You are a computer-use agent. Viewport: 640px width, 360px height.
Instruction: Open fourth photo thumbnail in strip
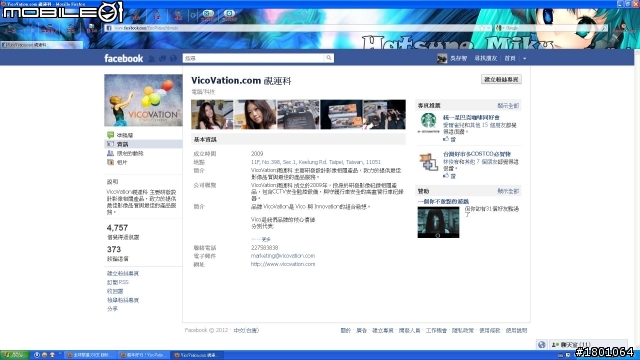(x=342, y=114)
